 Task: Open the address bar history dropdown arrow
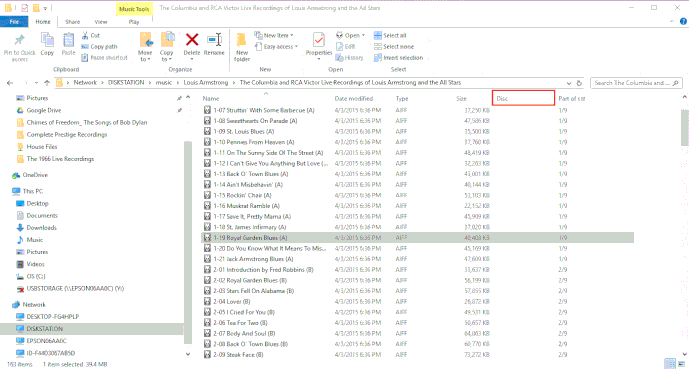[569, 83]
